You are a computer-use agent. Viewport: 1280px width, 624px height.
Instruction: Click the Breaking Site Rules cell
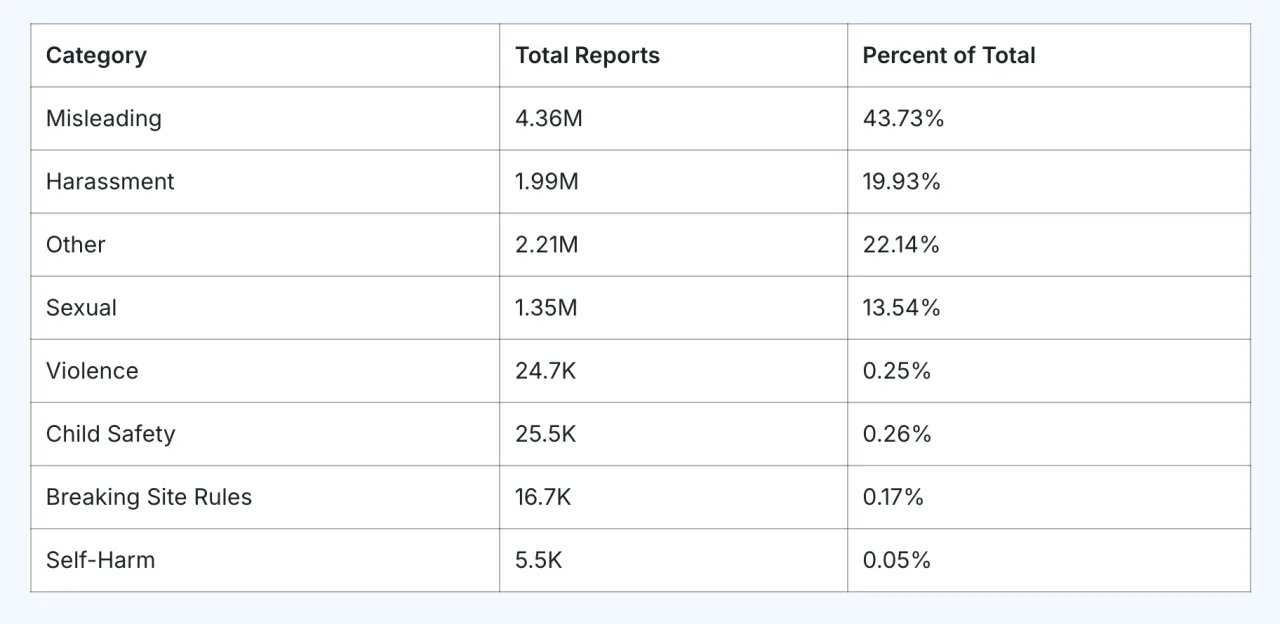tap(149, 497)
